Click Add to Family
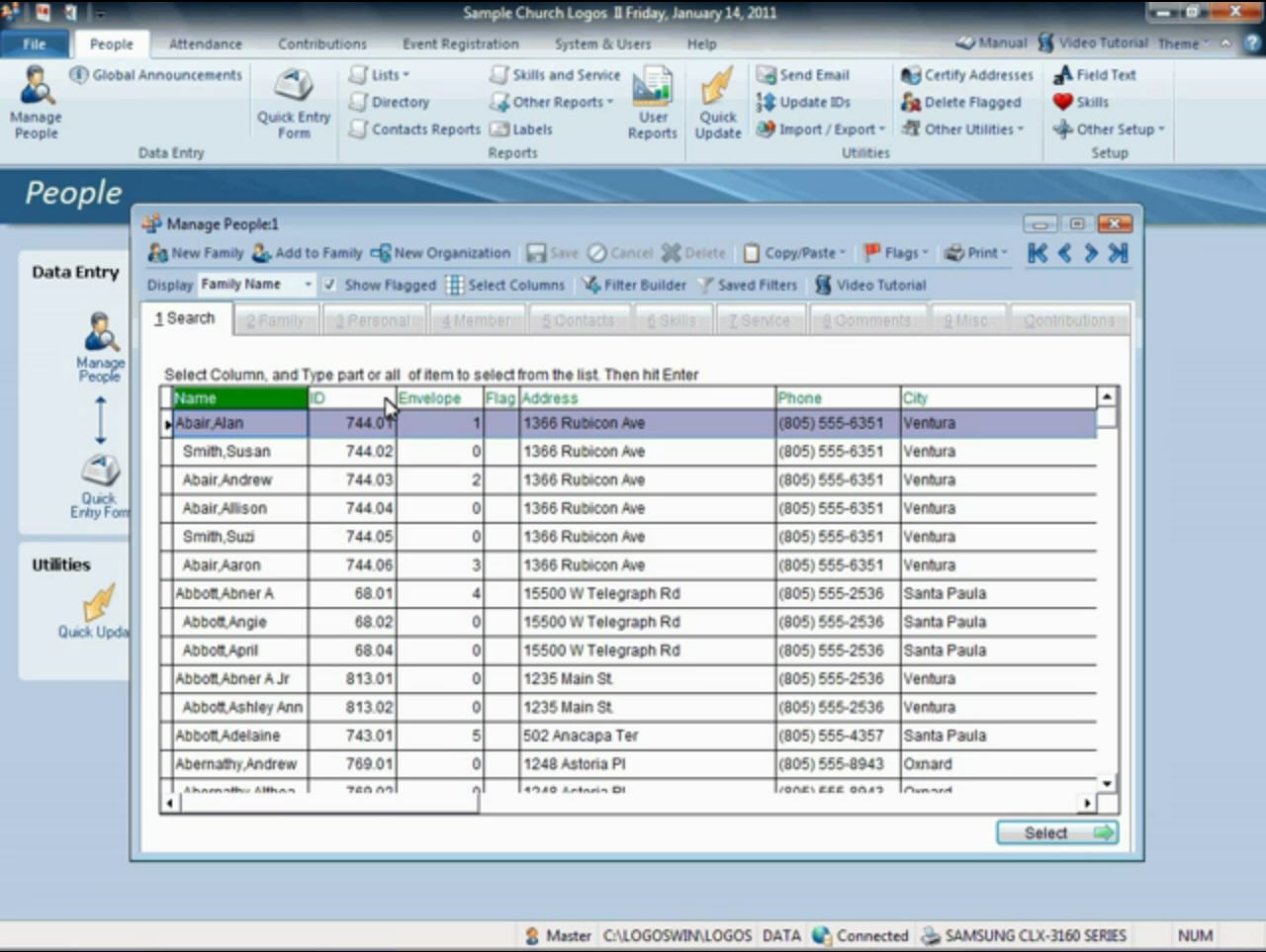The height and width of the screenshot is (952, 1266). coord(307,253)
